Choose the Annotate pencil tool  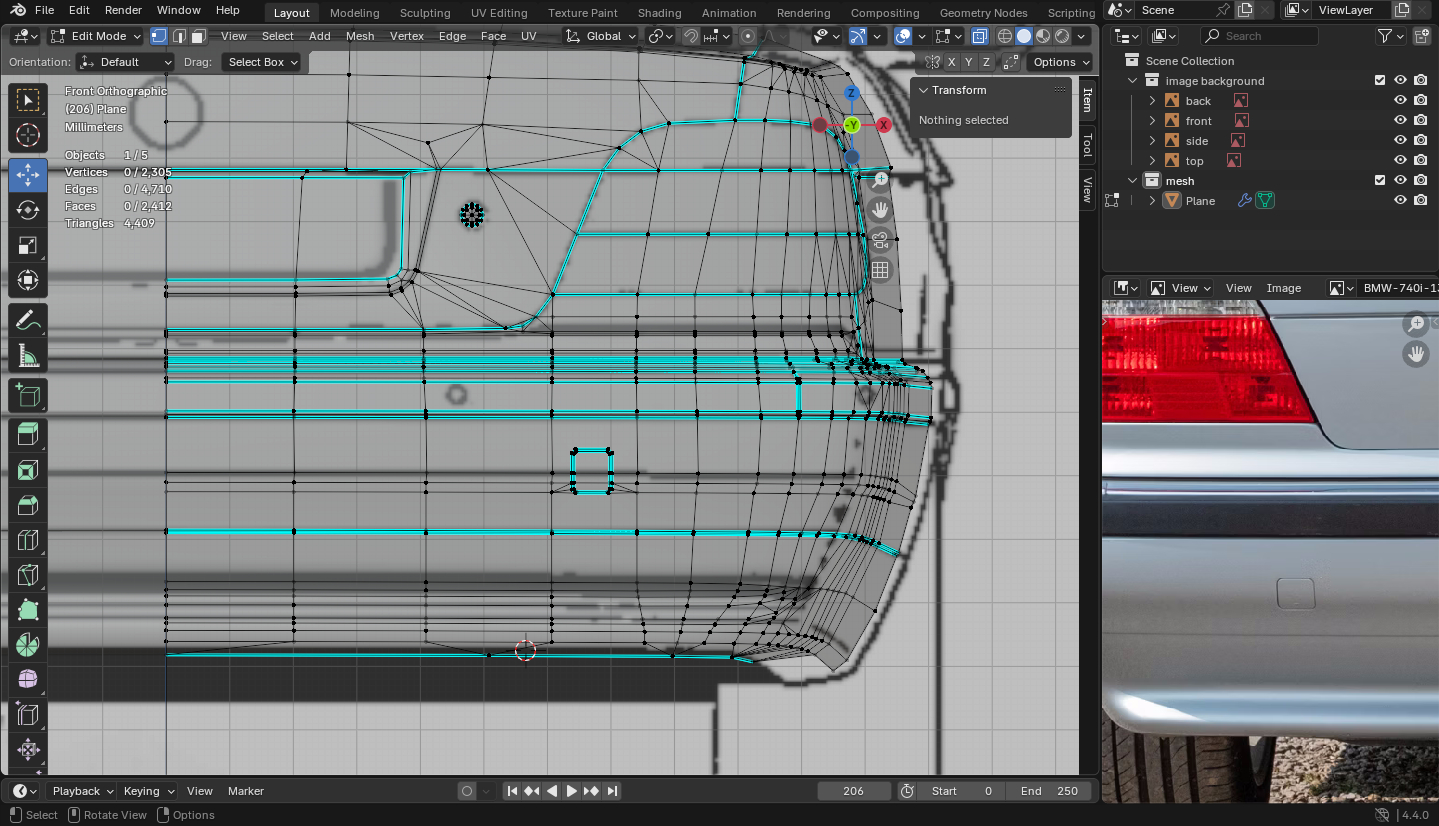tap(27, 321)
